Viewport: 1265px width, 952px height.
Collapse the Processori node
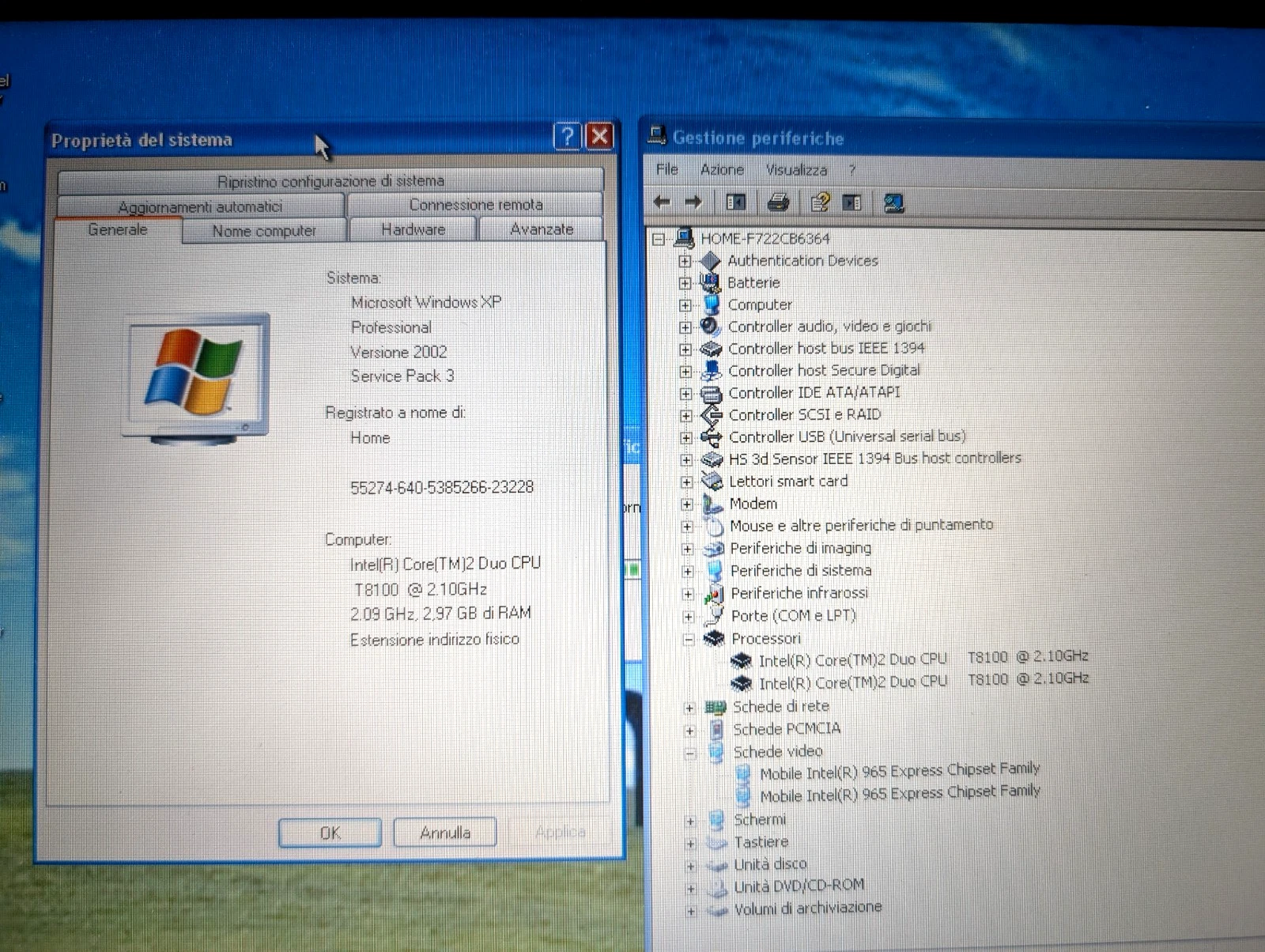(x=689, y=639)
